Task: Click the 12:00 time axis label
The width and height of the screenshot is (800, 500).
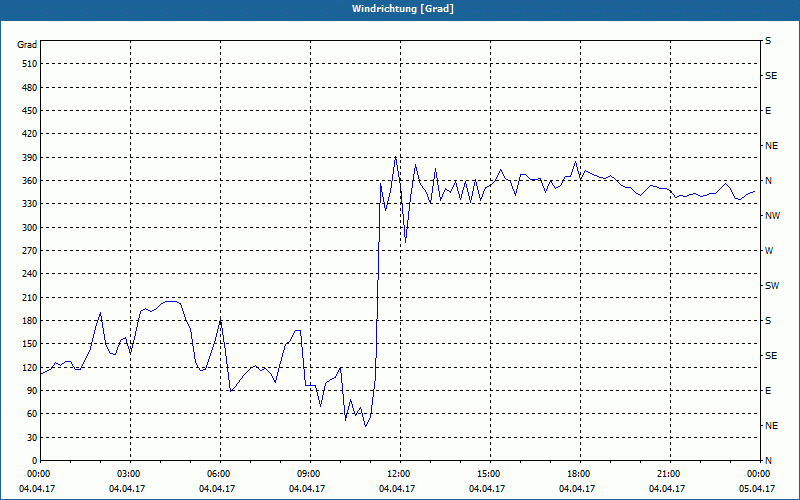Action: coord(399,473)
